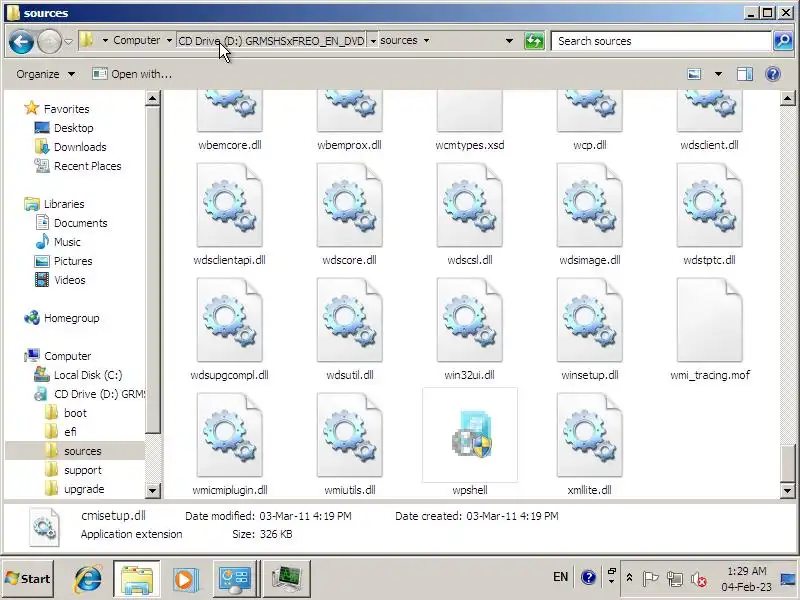Select the wpshell file icon

click(x=470, y=435)
